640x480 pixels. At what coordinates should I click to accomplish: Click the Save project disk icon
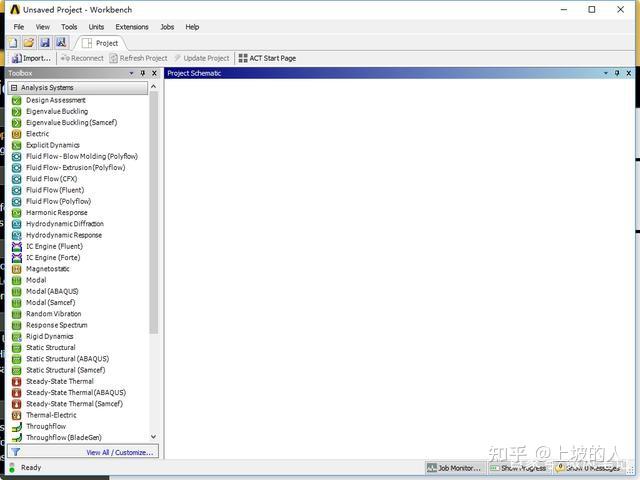click(x=45, y=42)
